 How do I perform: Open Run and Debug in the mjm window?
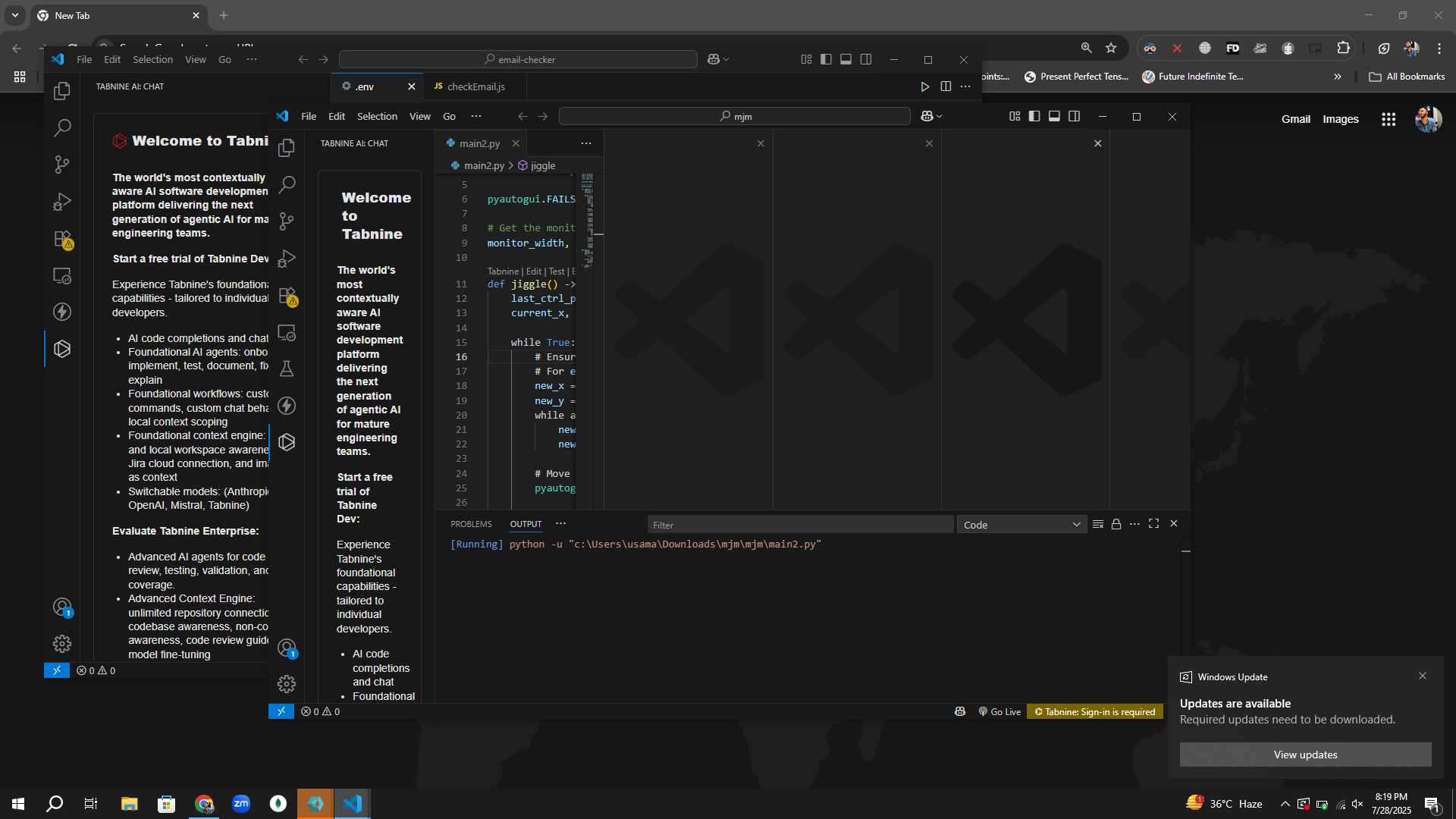tap(287, 258)
